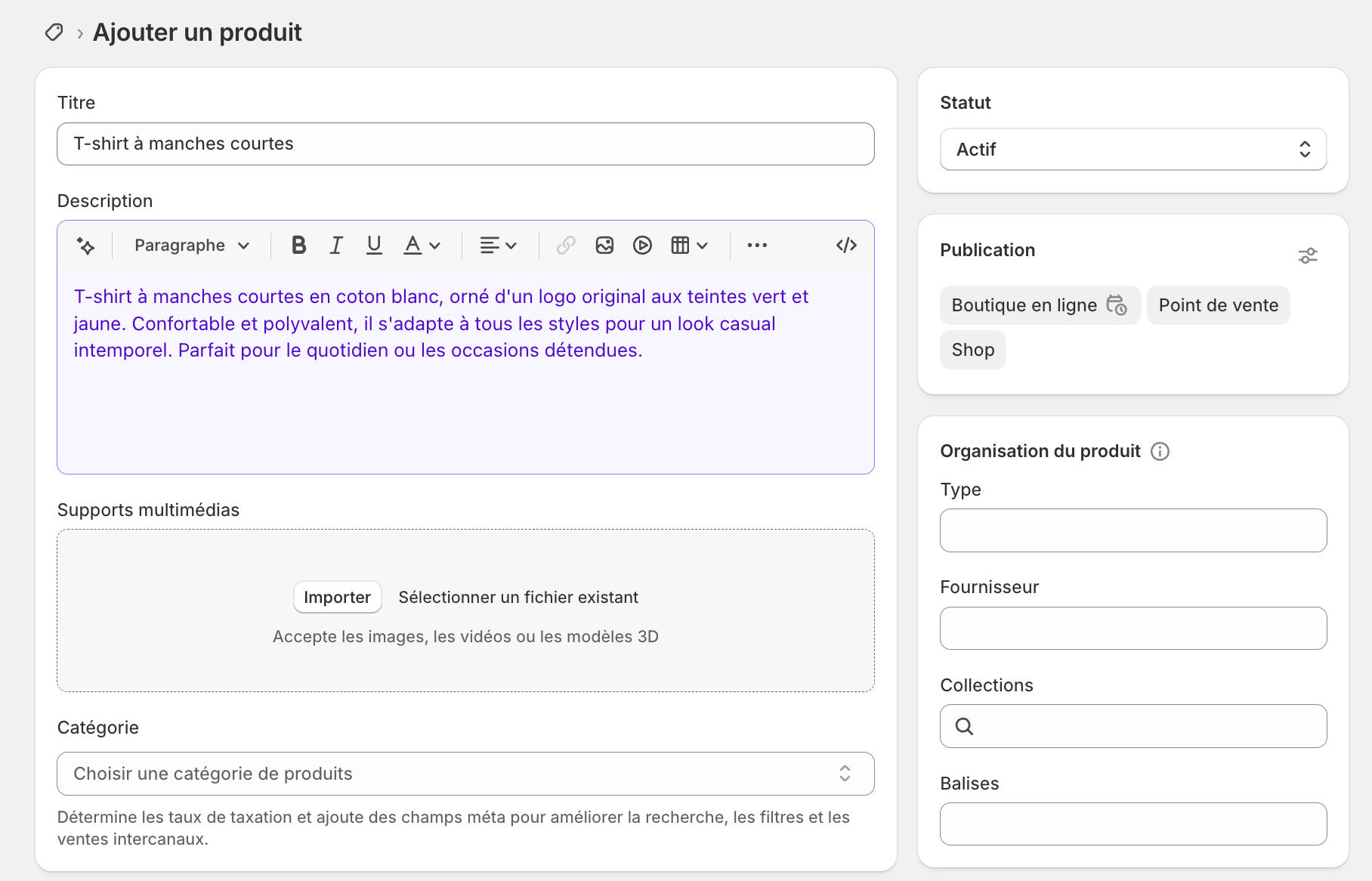This screenshot has height=881, width=1372.
Task: Click the AI generation sparkle icon in the editor
Action: pos(85,245)
